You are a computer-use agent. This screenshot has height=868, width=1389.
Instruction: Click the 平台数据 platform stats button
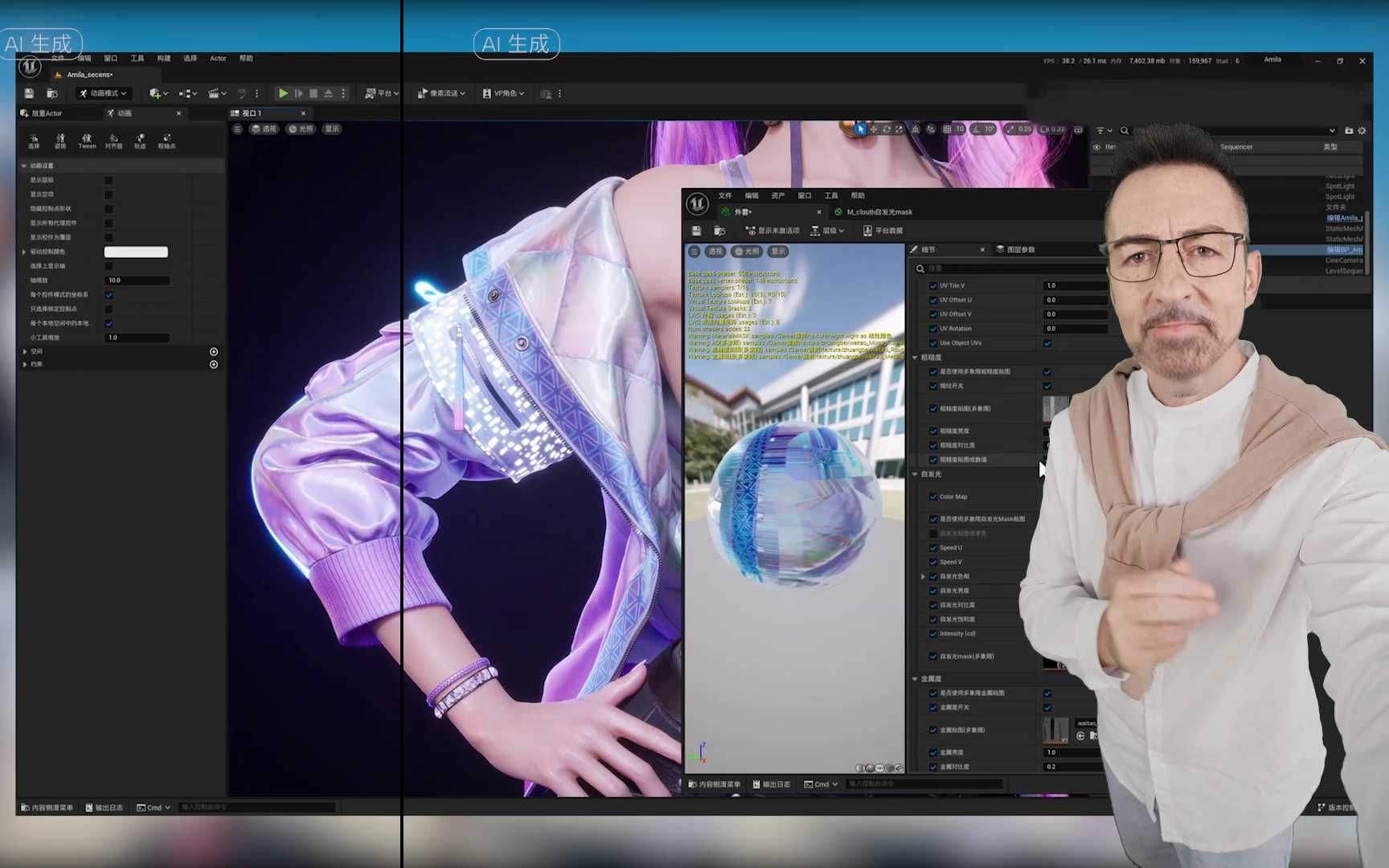pyautogui.click(x=883, y=231)
